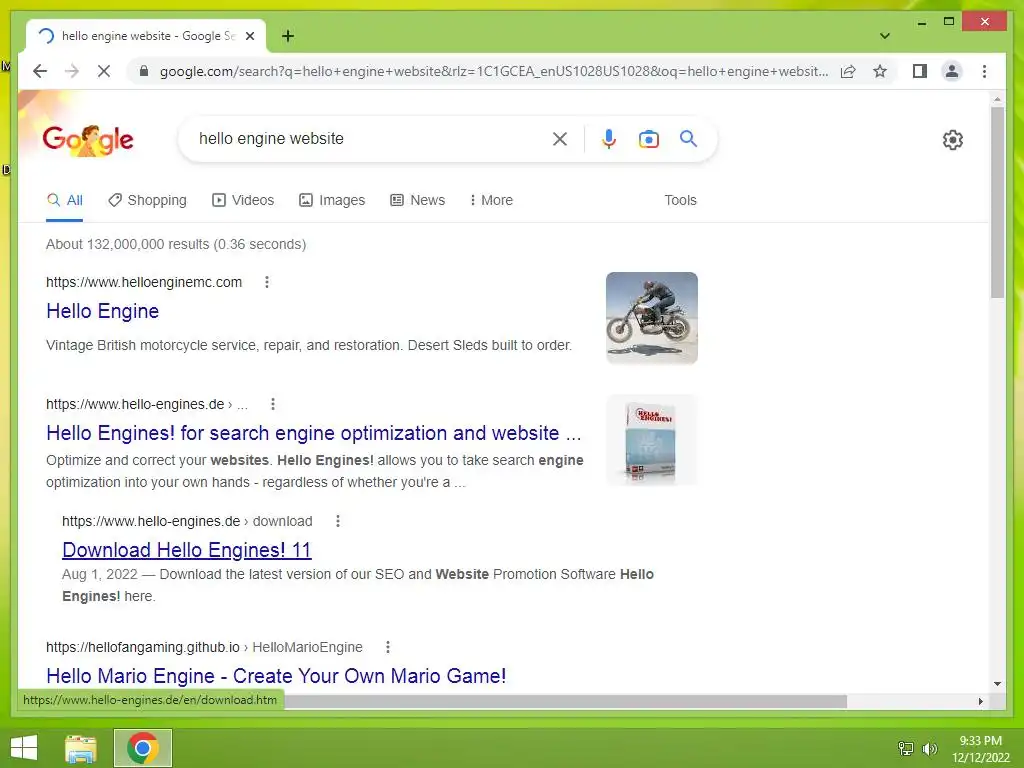Open Hello Mario Engine result link

tap(276, 676)
